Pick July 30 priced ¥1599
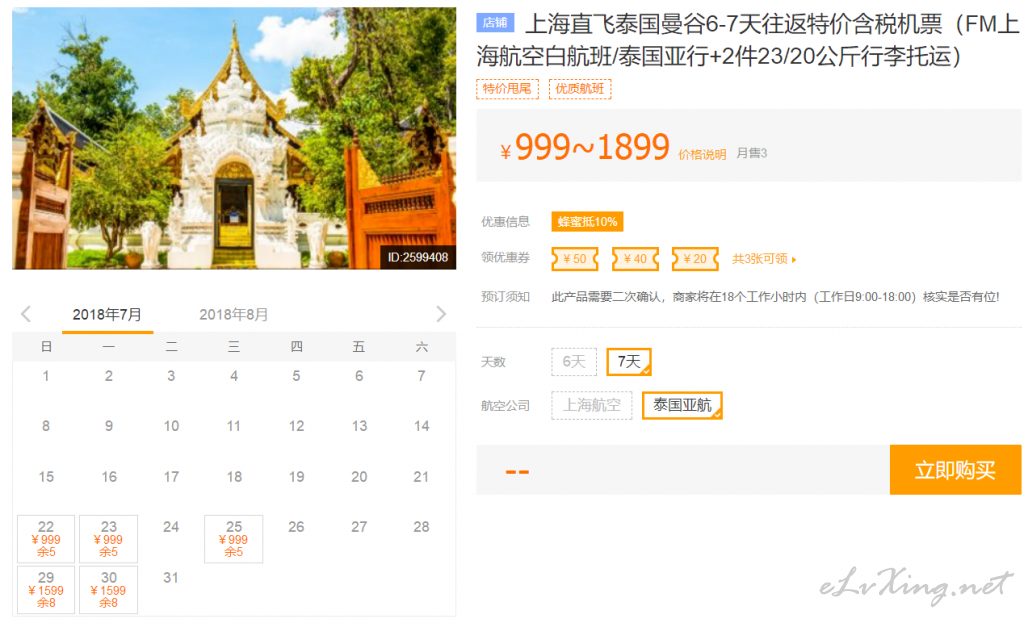Viewport: 1024px width, 619px height. [108, 590]
